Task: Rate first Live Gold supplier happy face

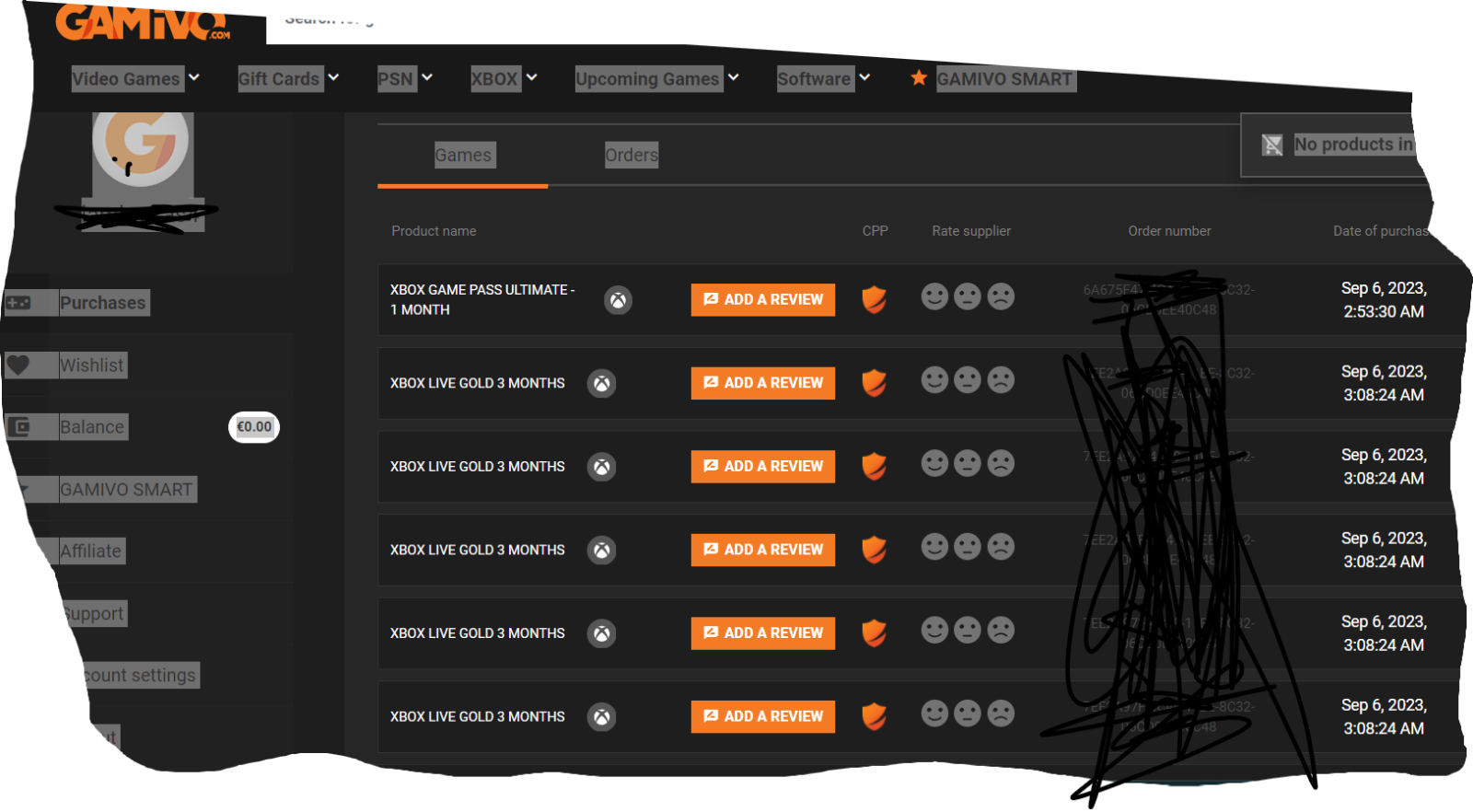Action: tap(934, 380)
